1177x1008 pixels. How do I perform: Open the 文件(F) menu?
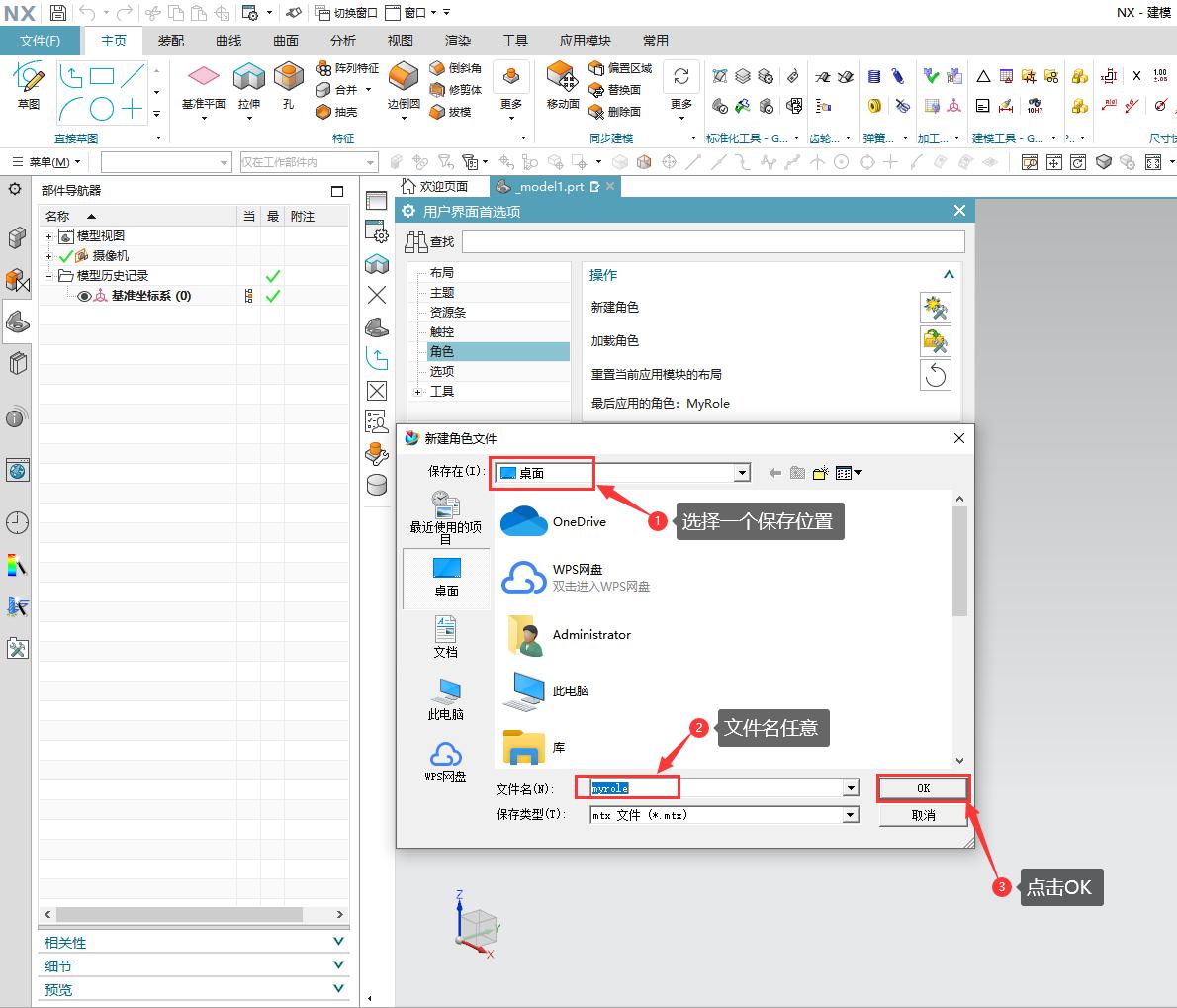coord(40,41)
